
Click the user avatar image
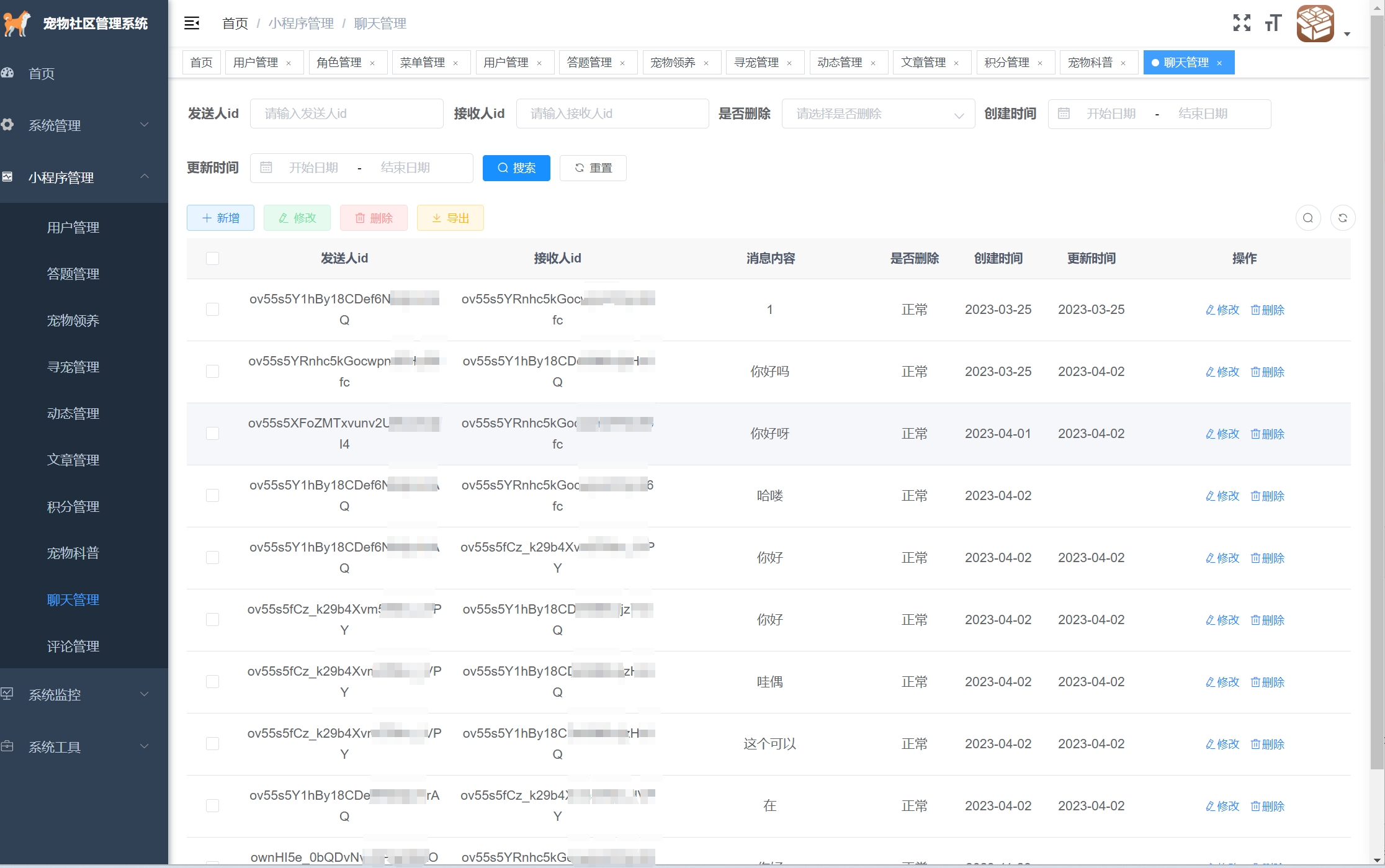pyautogui.click(x=1315, y=24)
